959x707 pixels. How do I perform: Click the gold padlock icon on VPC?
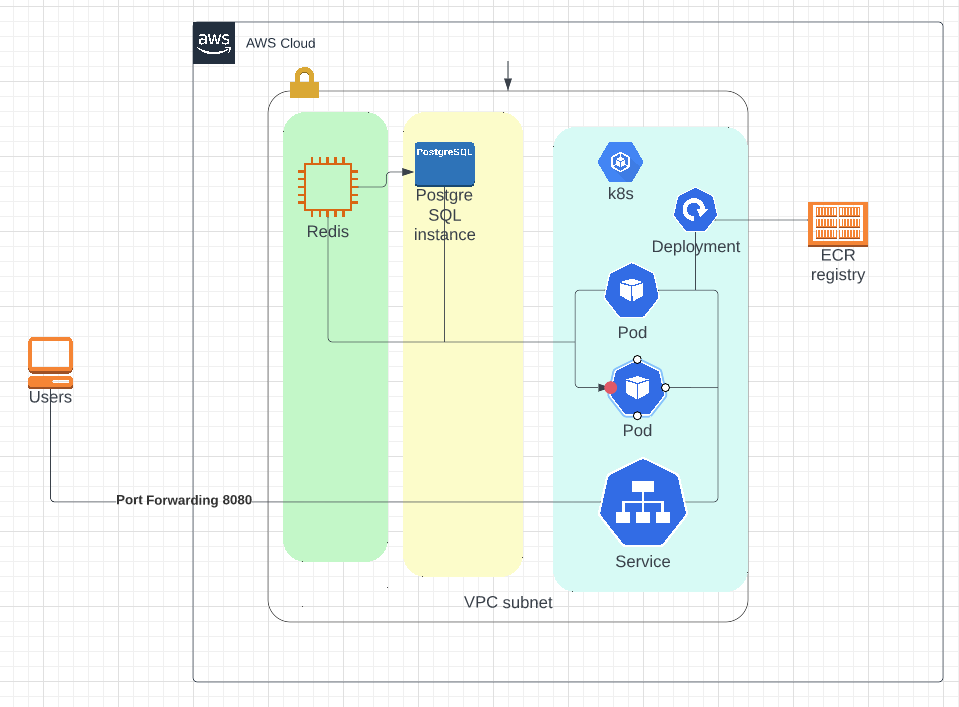point(304,83)
